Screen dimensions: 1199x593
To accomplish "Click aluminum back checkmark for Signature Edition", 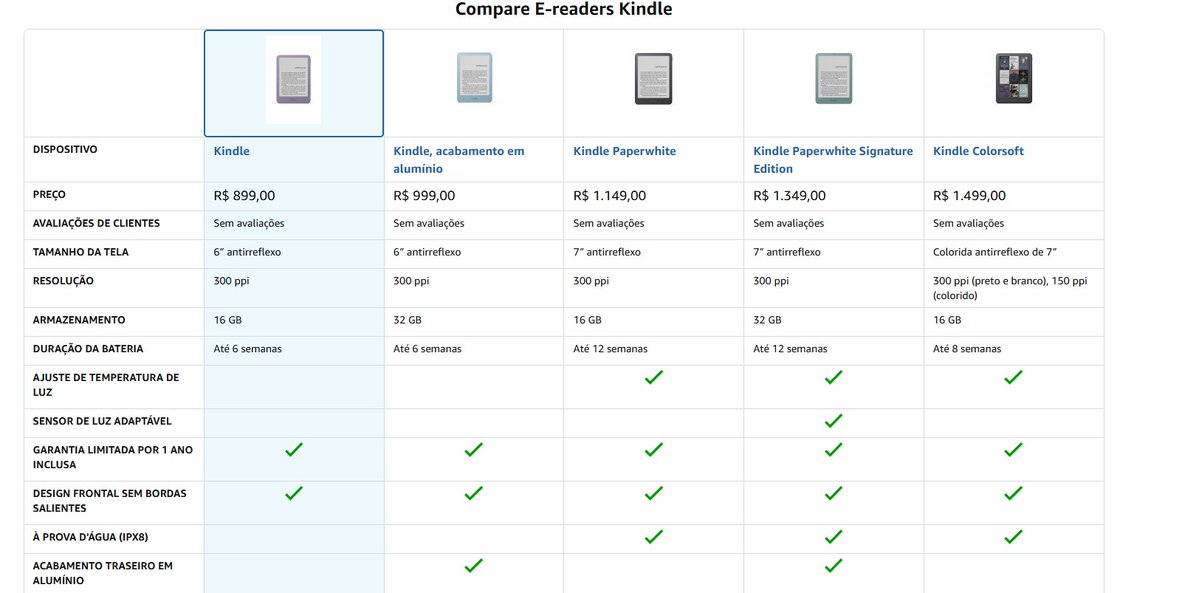I will pos(833,566).
